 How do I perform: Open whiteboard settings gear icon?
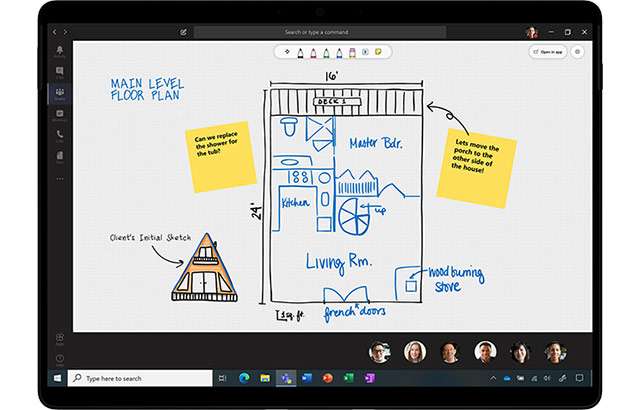pyautogui.click(x=578, y=52)
